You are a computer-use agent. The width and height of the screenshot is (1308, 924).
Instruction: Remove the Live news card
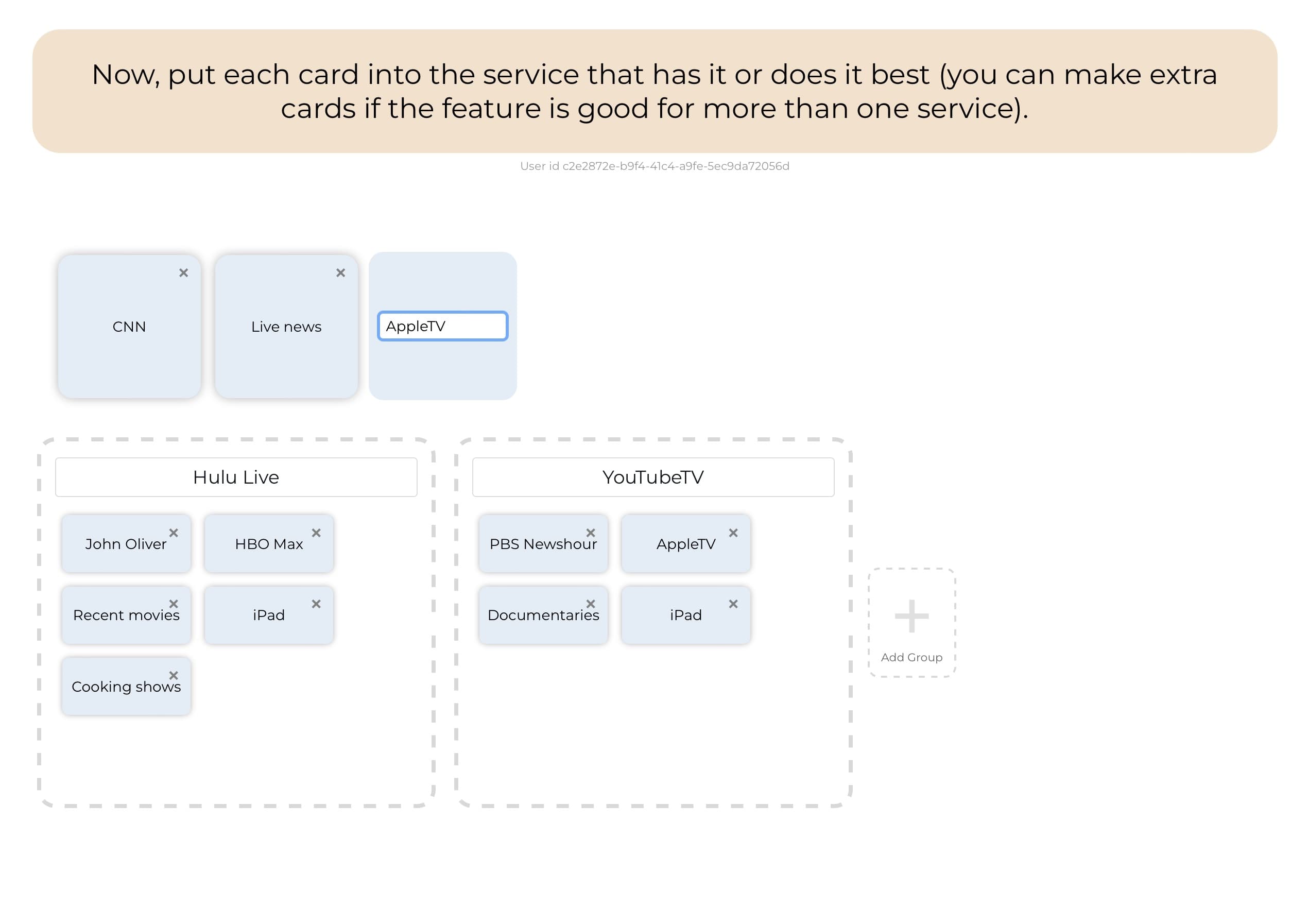(x=340, y=273)
